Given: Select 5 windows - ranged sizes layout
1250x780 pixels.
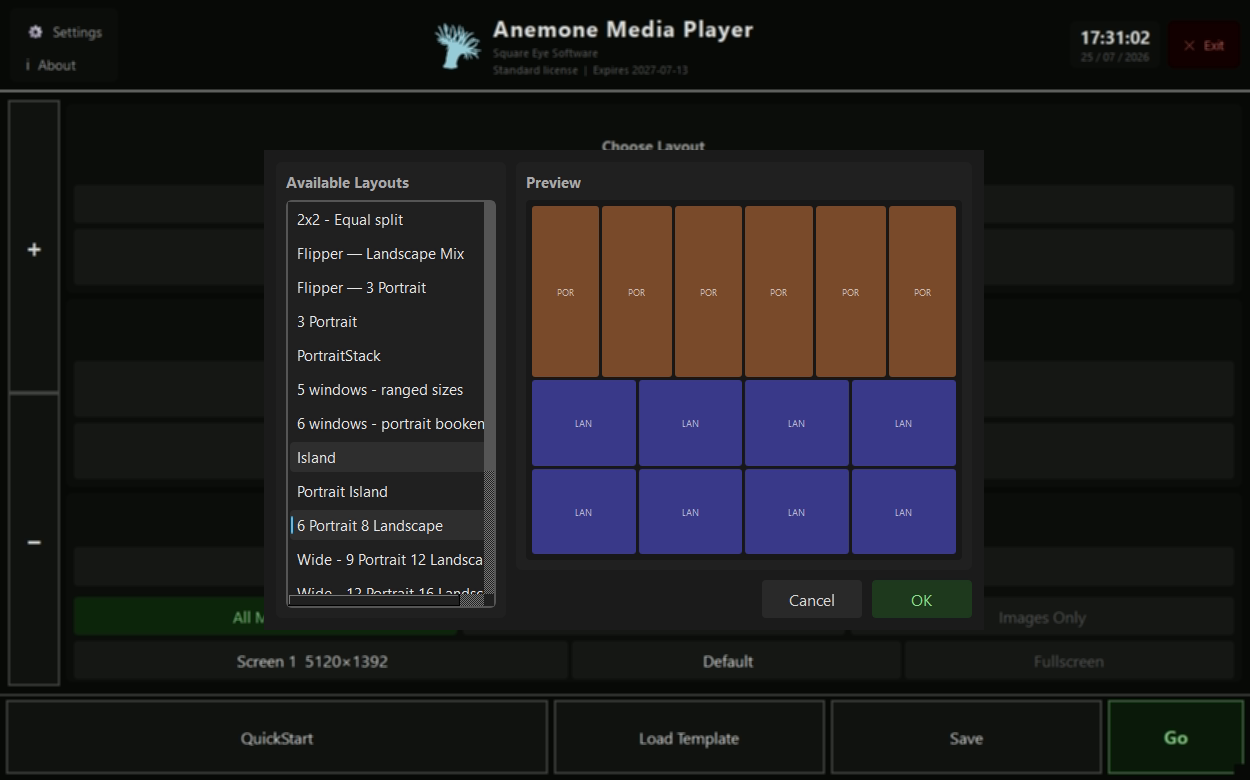Looking at the screenshot, I should 387,390.
